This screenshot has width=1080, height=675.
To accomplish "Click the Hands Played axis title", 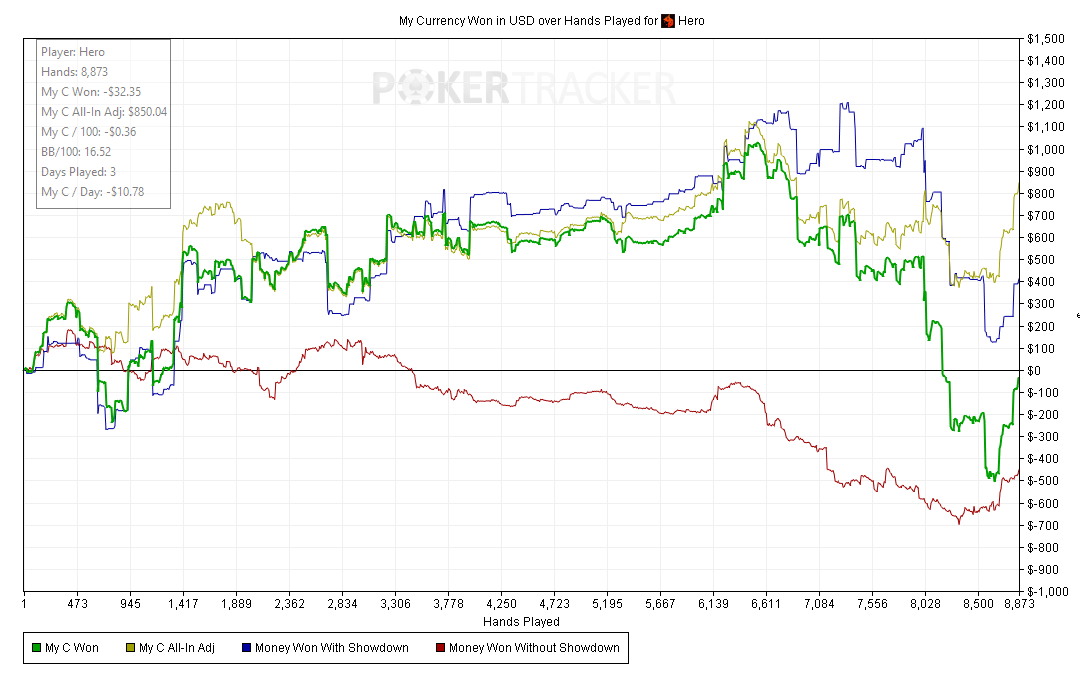I will (x=521, y=622).
